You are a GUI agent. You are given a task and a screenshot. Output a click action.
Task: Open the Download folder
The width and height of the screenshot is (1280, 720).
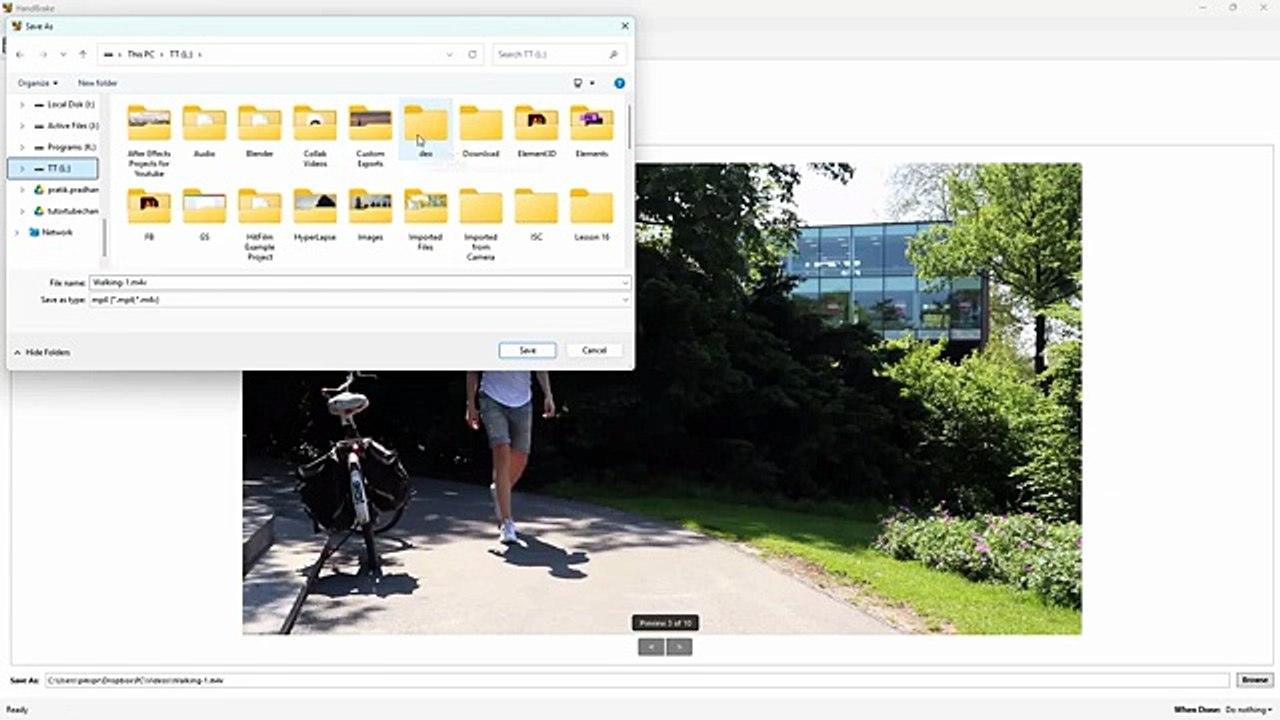point(481,132)
